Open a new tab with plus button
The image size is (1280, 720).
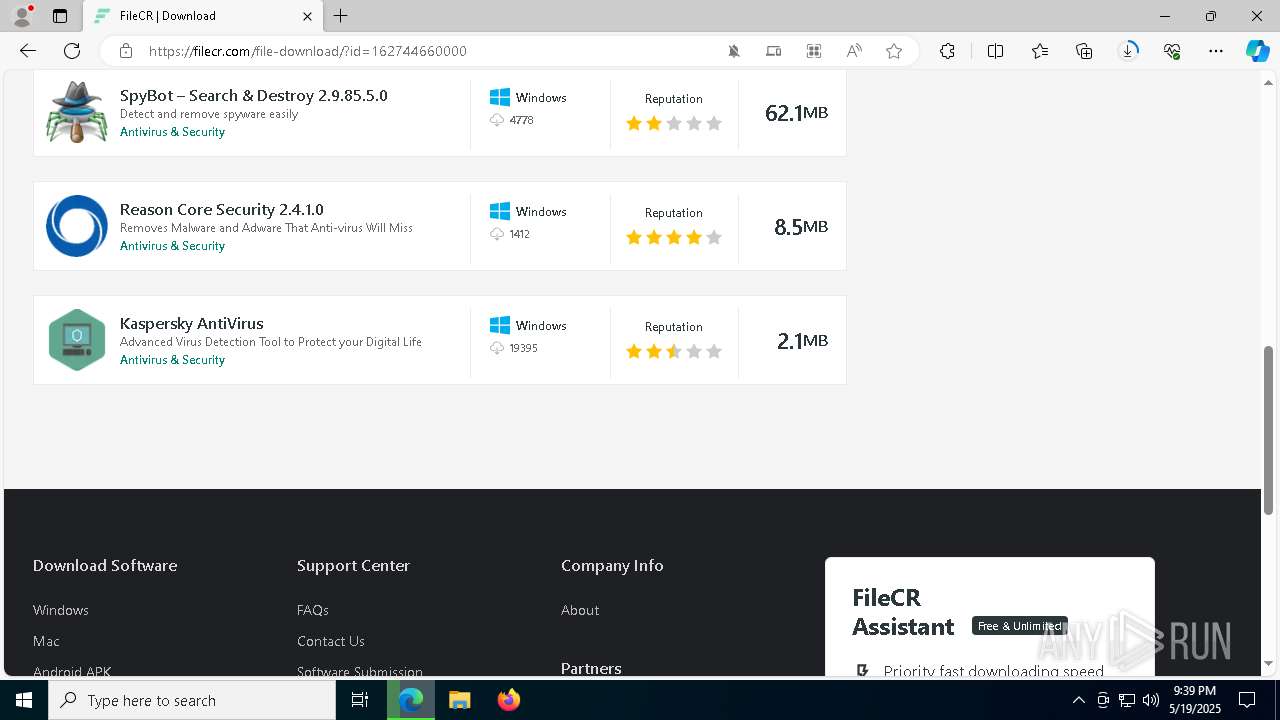(x=341, y=16)
